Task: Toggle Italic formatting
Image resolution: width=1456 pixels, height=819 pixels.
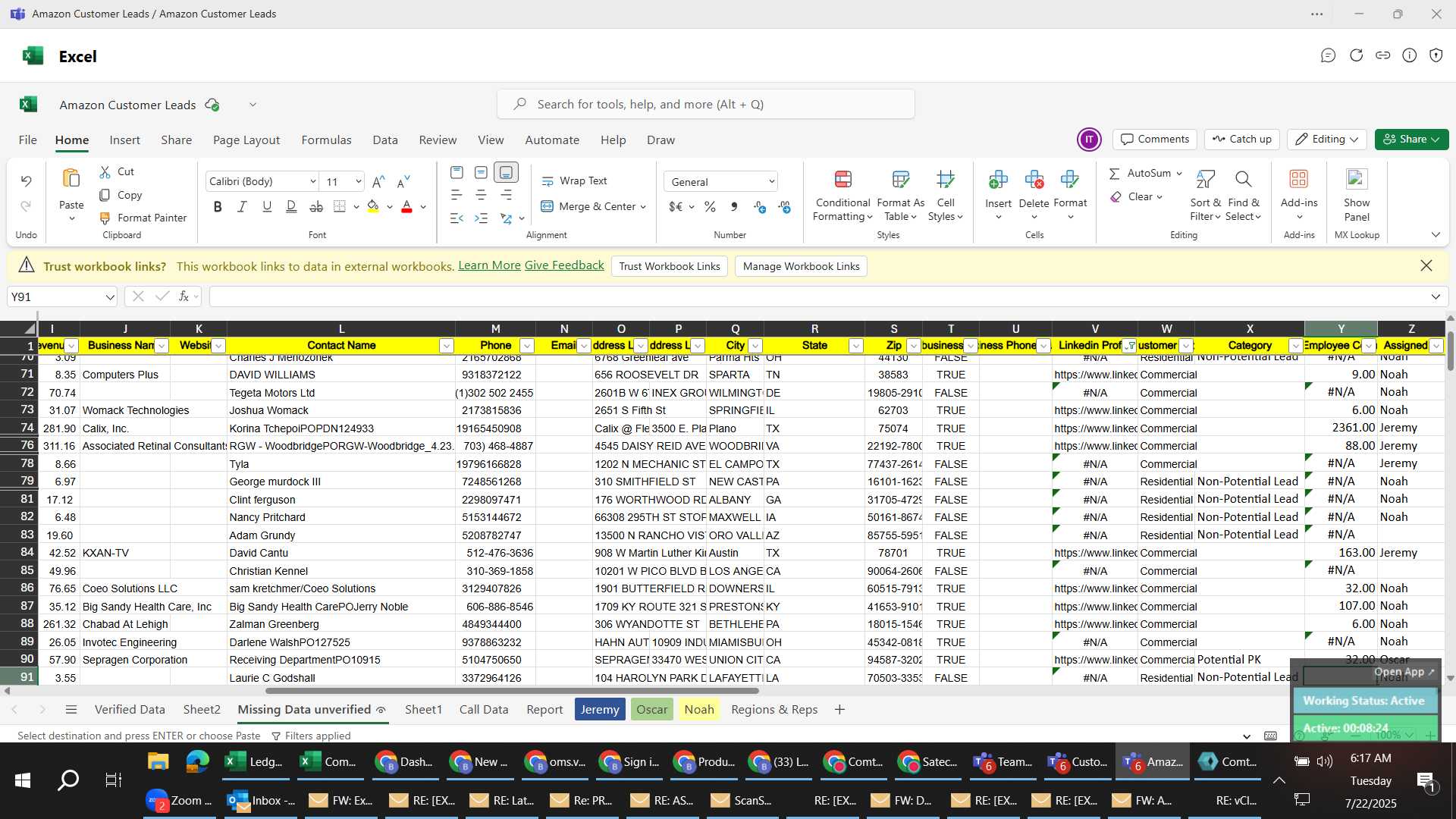Action: tap(242, 207)
